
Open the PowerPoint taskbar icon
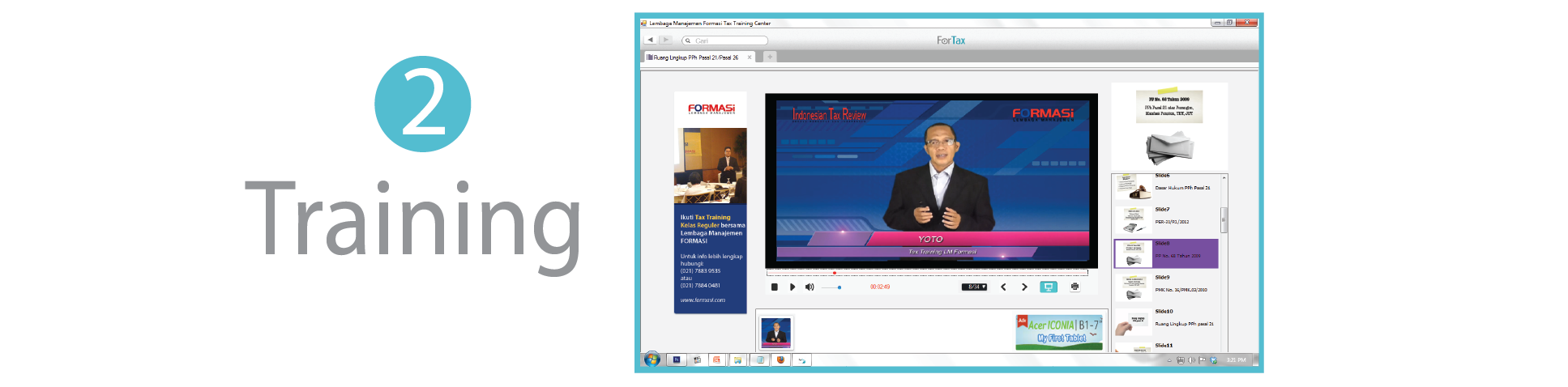[716, 360]
